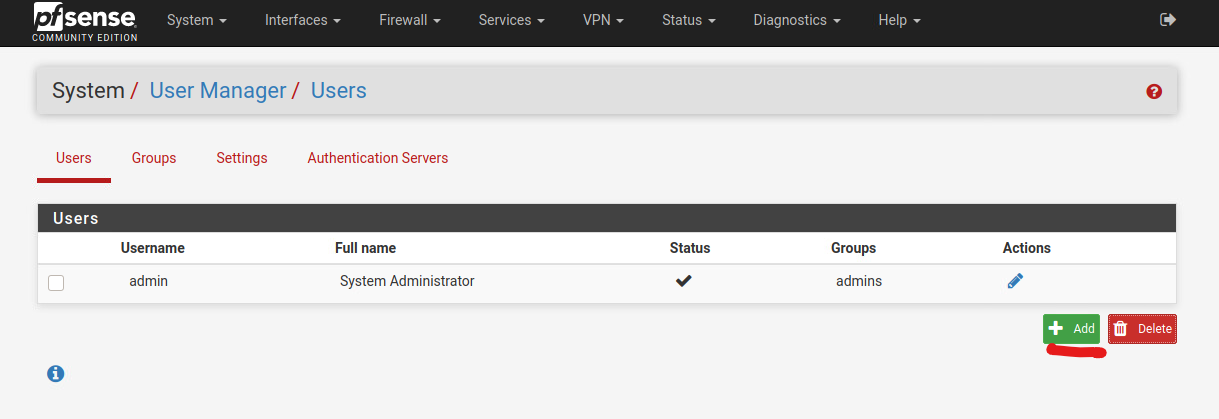This screenshot has height=419, width=1219.
Task: Click the green Add user button
Action: click(x=1071, y=329)
